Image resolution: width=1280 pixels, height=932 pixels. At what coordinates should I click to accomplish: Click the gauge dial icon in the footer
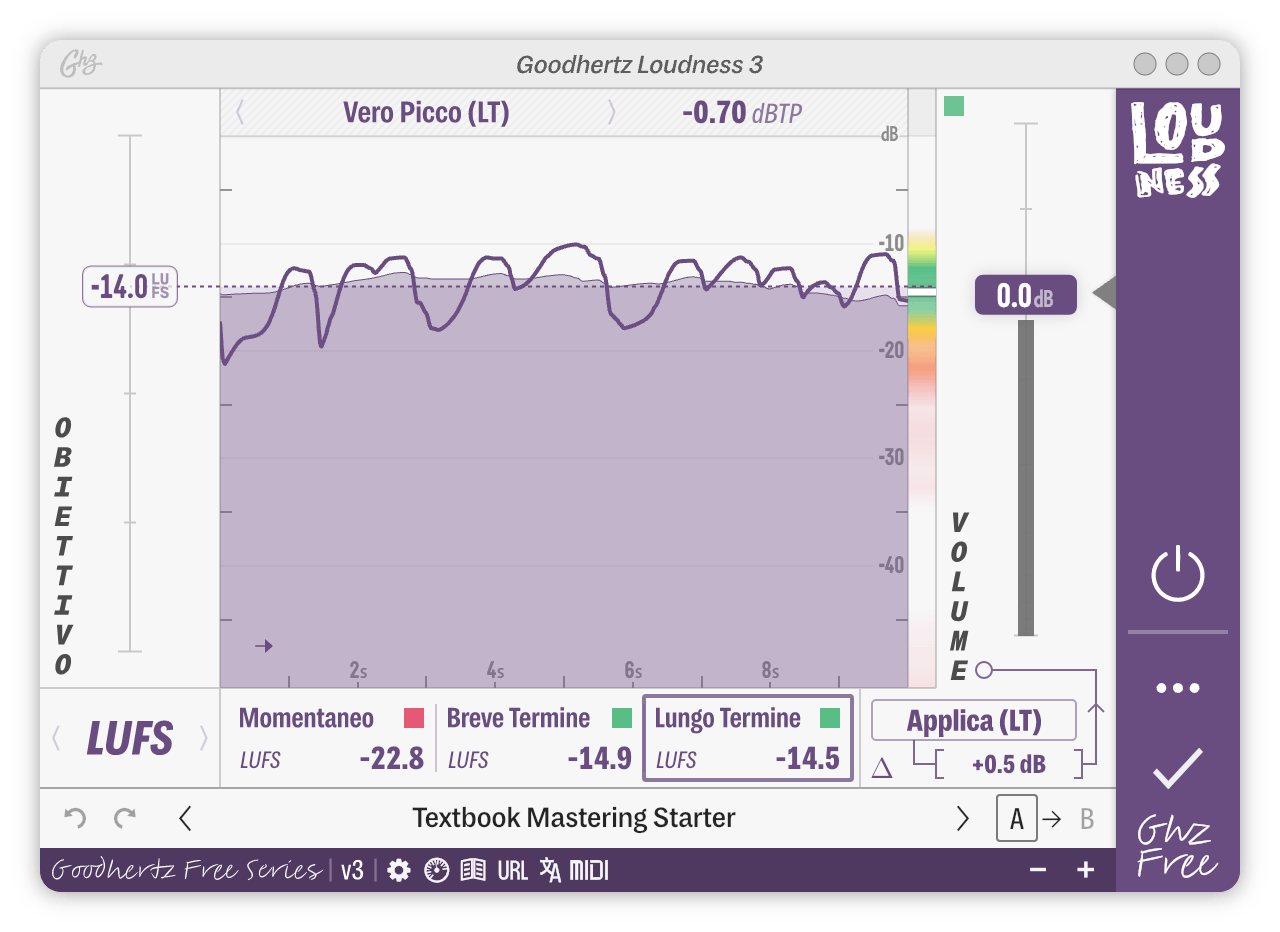point(436,871)
